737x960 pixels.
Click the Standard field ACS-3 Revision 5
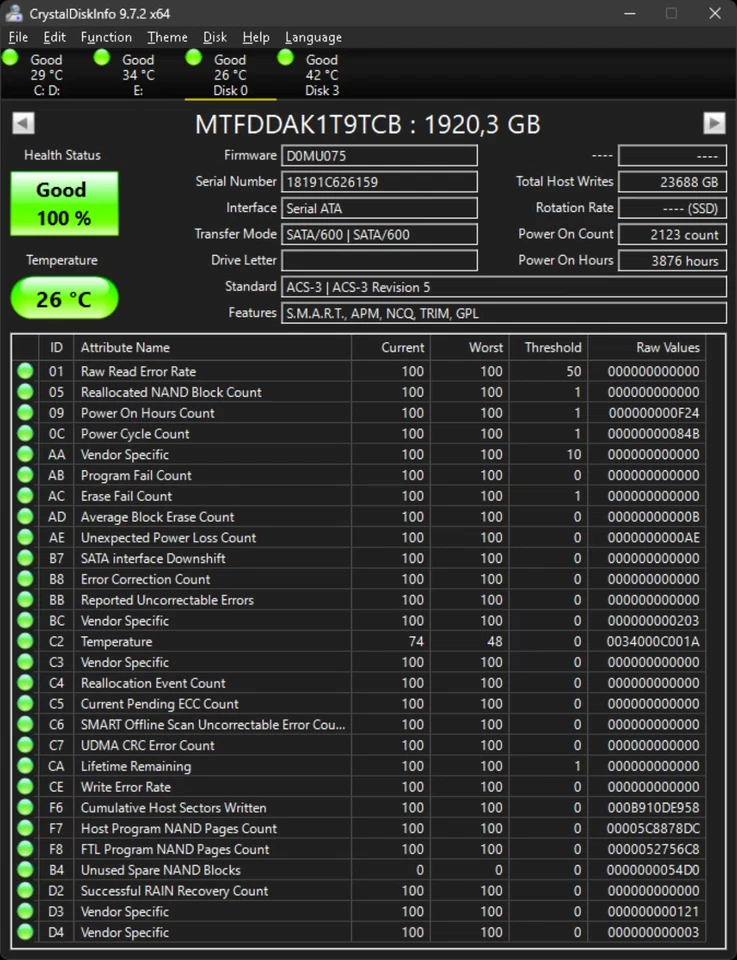504,287
